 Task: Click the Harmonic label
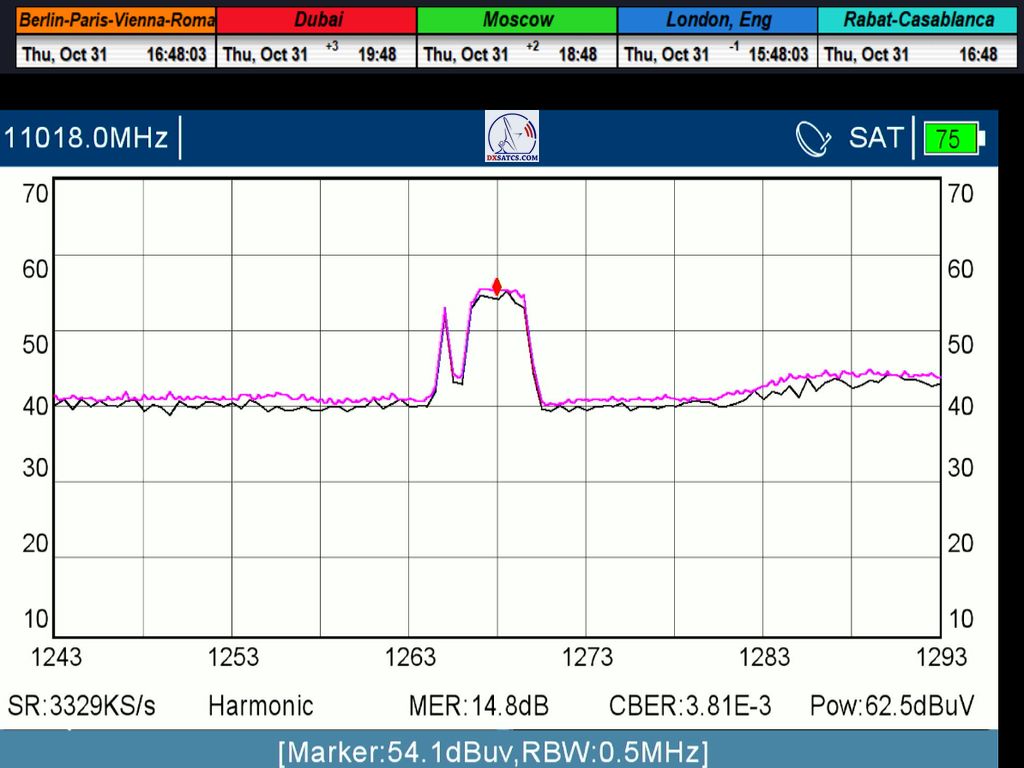(x=260, y=706)
